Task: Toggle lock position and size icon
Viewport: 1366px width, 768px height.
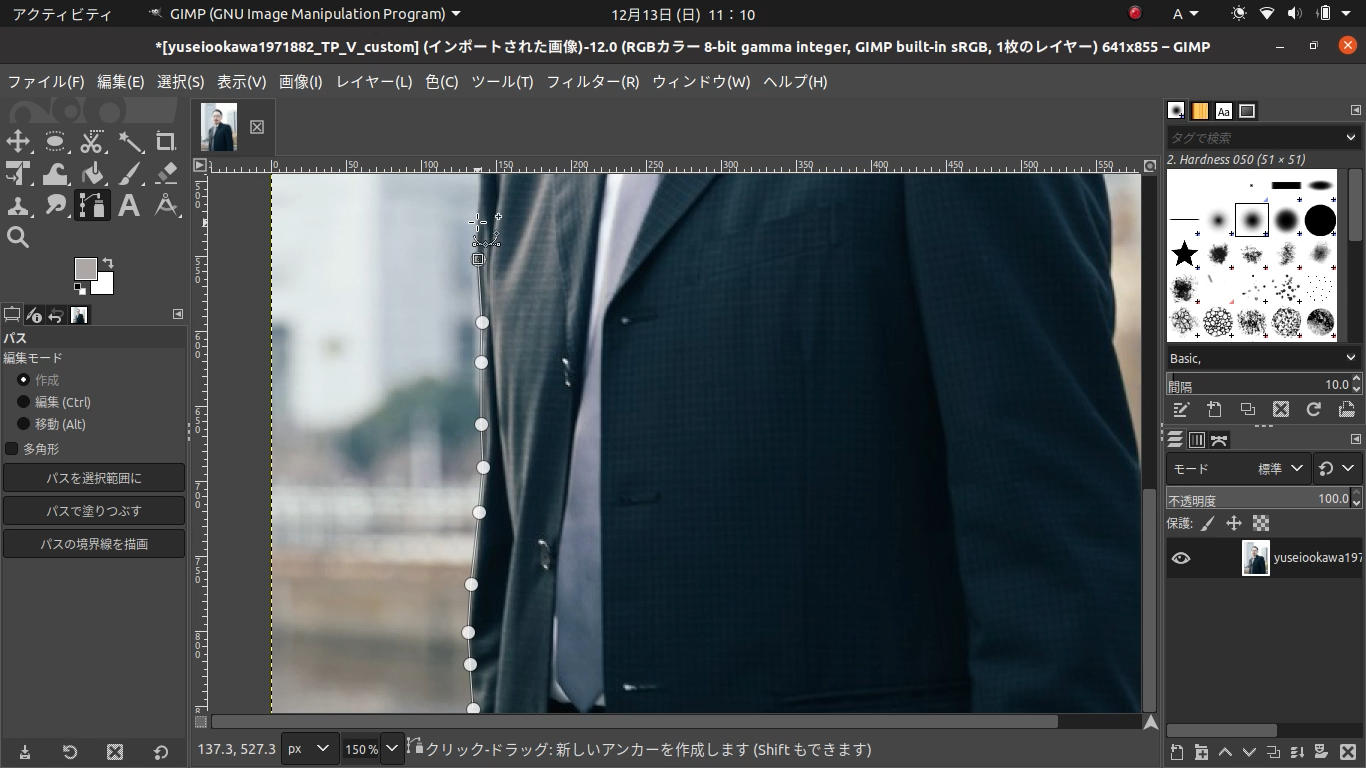Action: click(x=1234, y=523)
